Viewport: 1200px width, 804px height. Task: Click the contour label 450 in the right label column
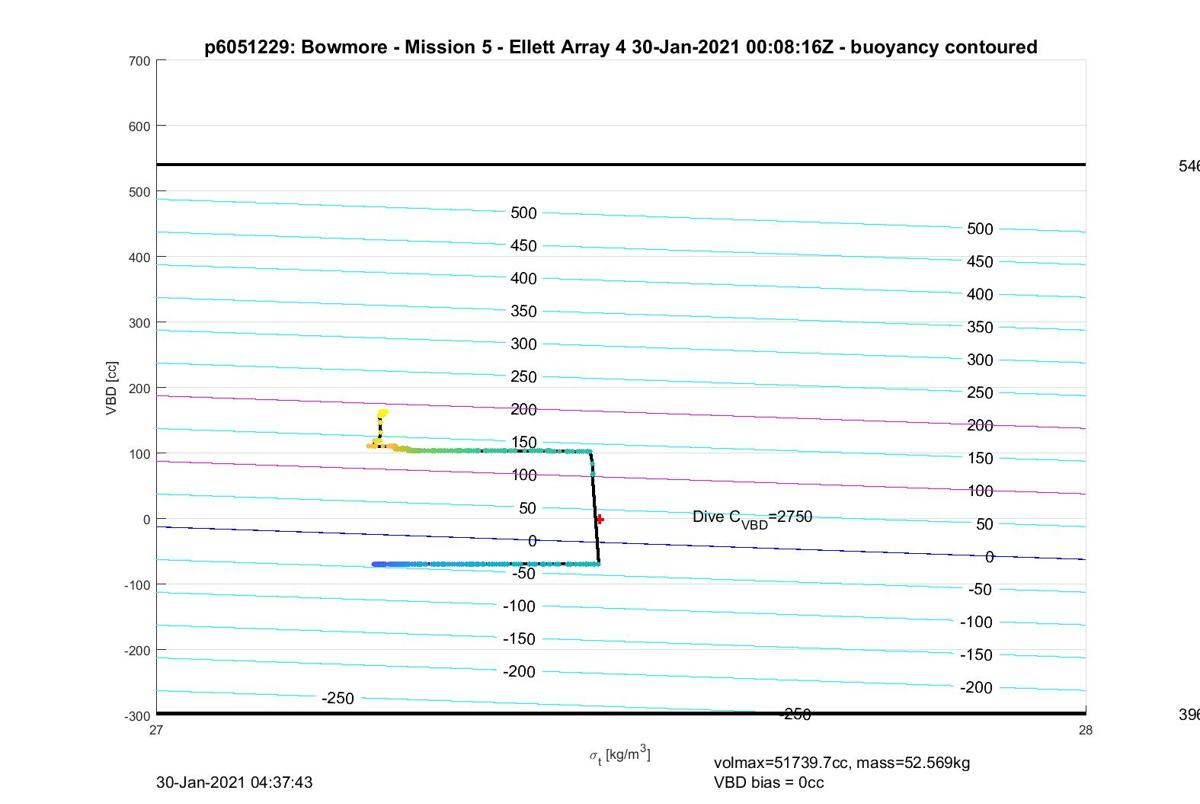pos(980,262)
